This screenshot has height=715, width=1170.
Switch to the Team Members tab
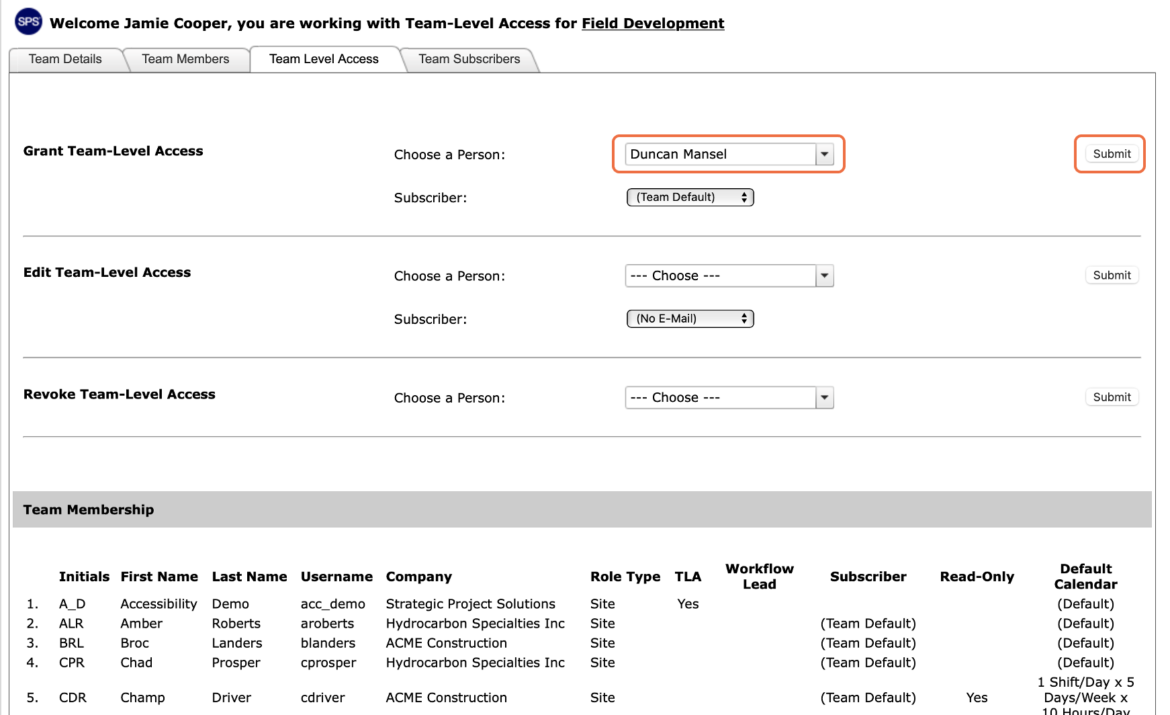click(185, 59)
